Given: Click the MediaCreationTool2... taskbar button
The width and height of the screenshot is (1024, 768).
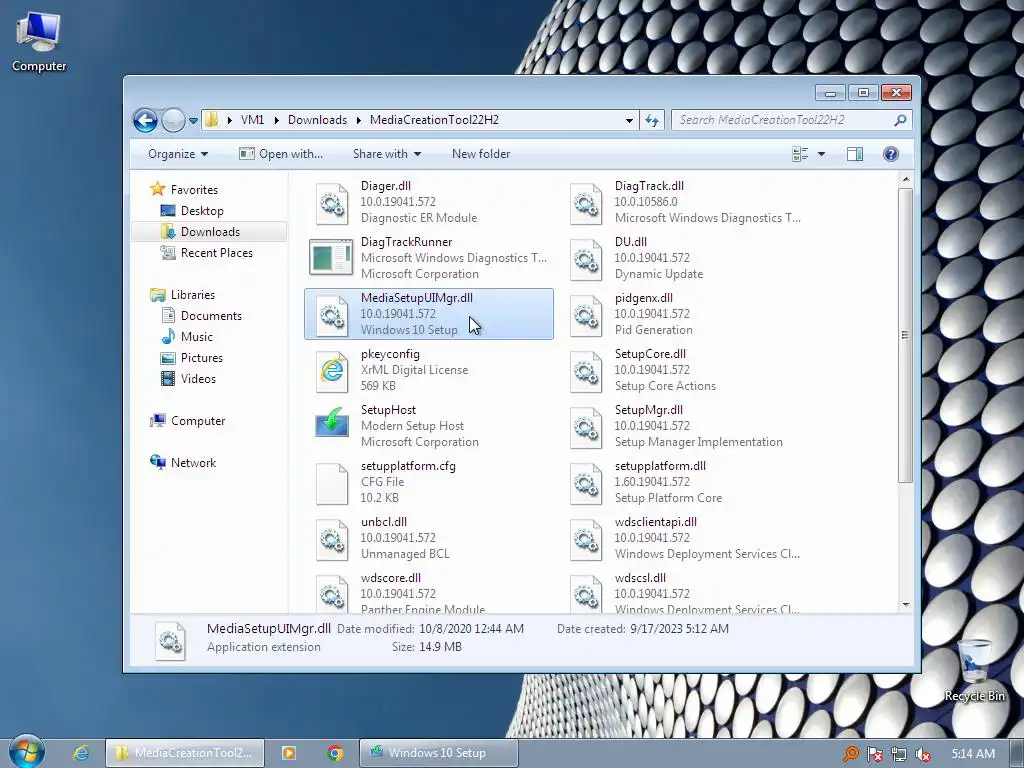Looking at the screenshot, I should point(185,753).
